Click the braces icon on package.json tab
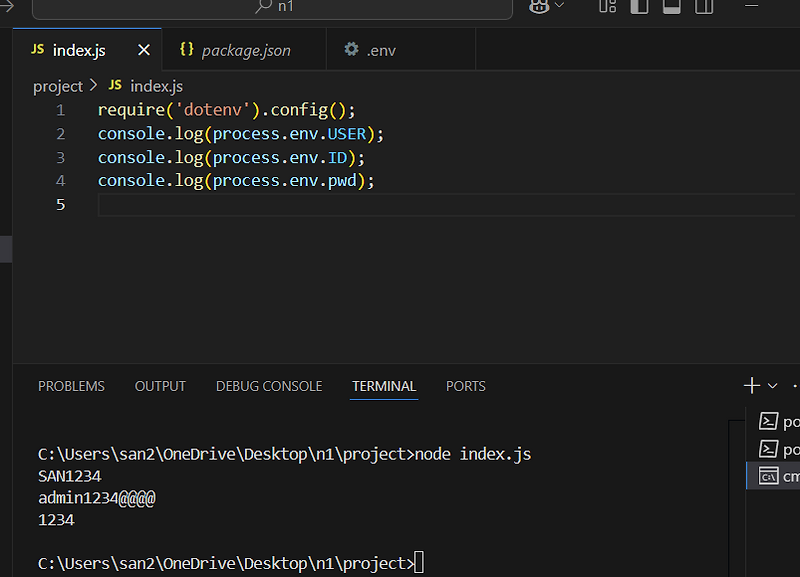The height and width of the screenshot is (577, 800). tap(185, 48)
